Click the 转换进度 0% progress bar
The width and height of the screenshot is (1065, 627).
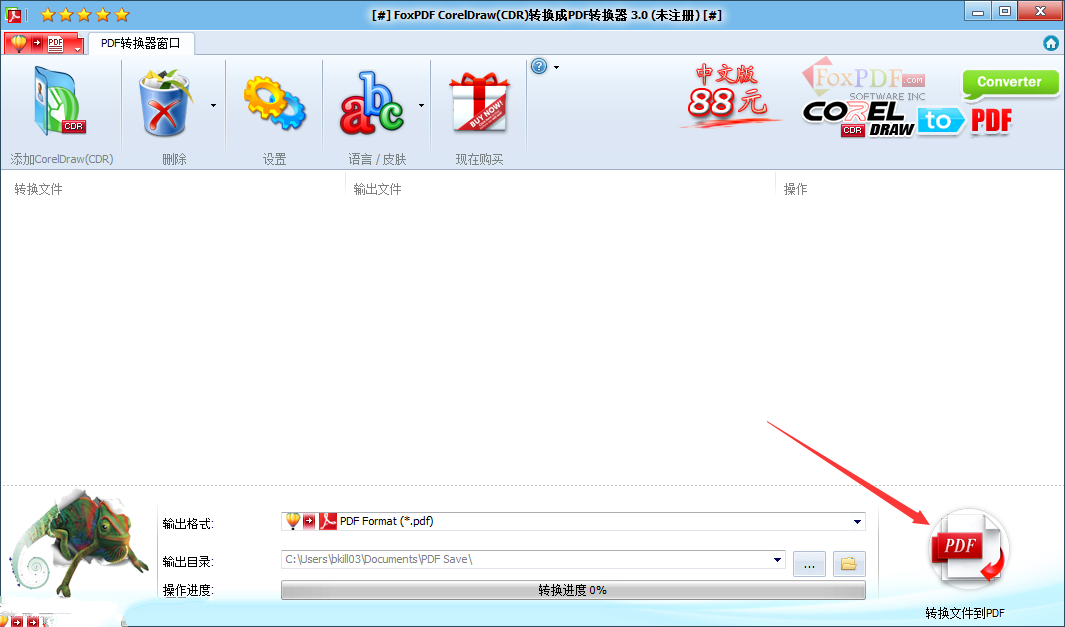573,590
